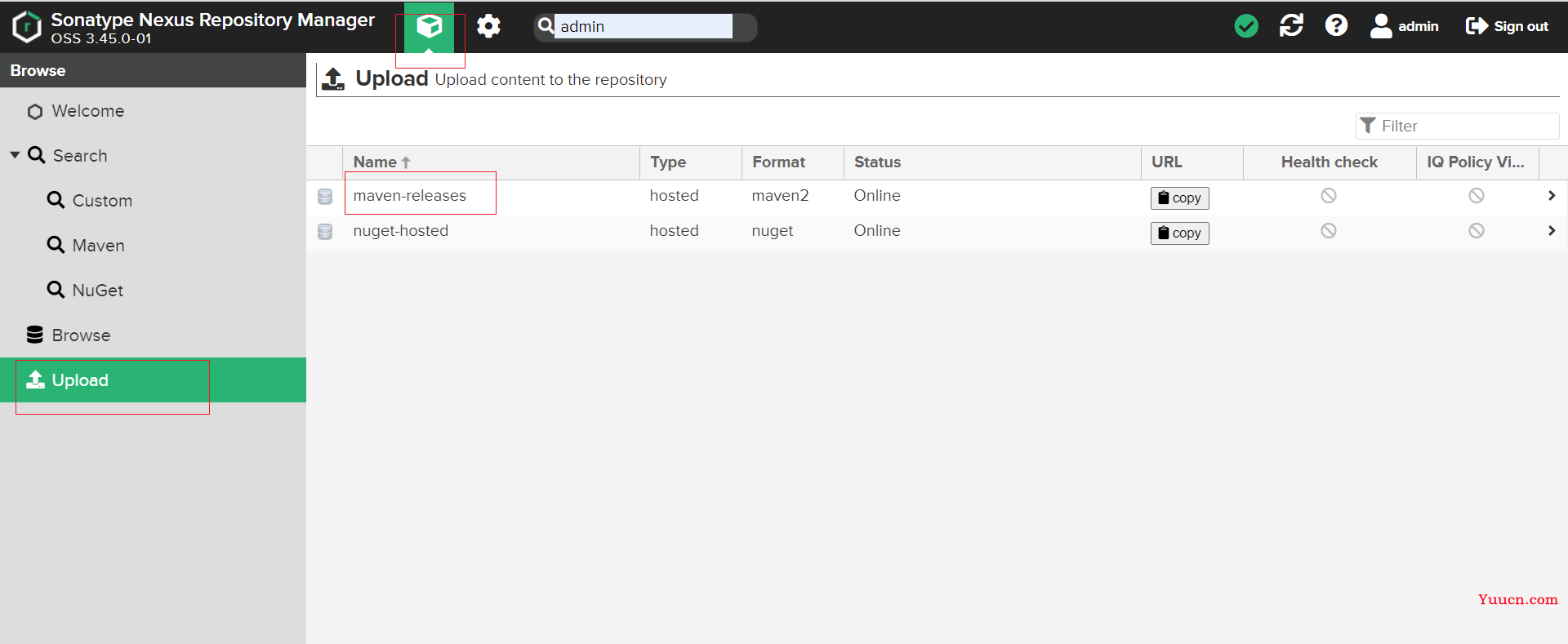Click the nuget format cell
Image resolution: width=1568 pixels, height=644 pixels.
click(773, 231)
